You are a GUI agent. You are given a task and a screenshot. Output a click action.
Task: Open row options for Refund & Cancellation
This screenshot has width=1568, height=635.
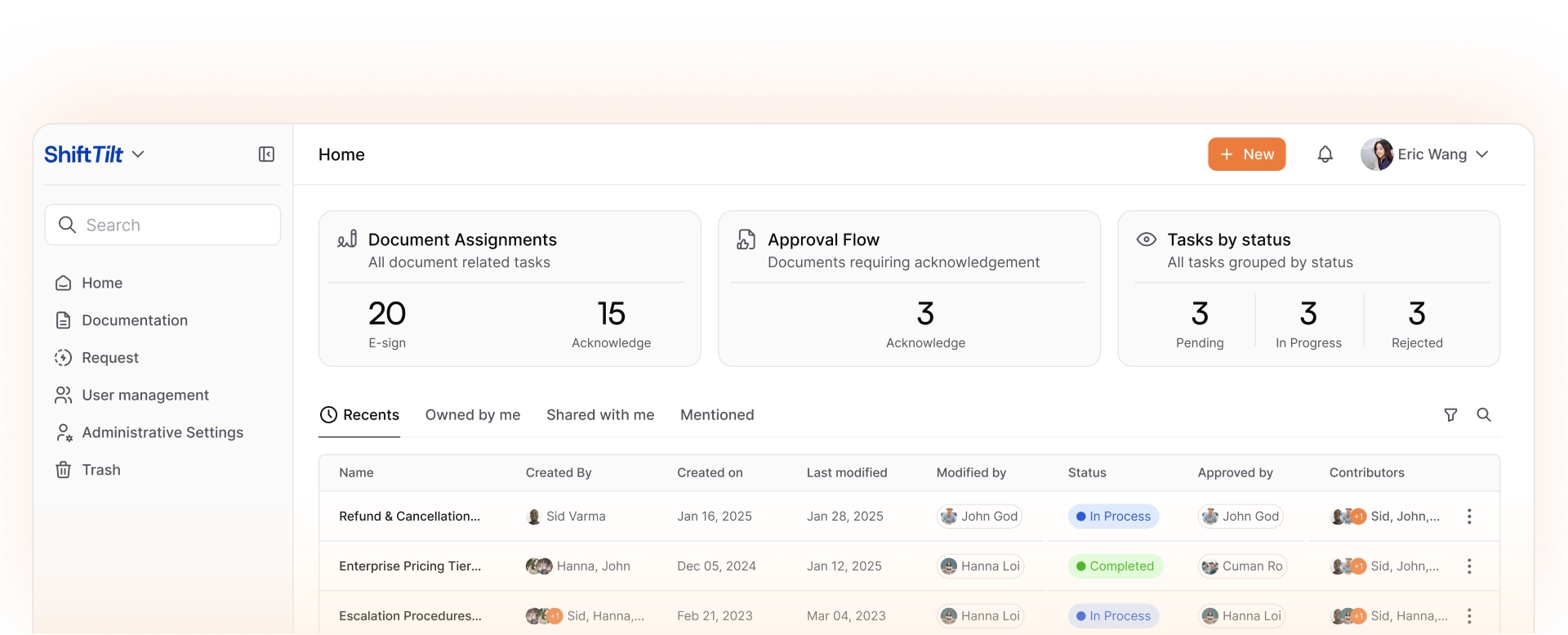[x=1469, y=516]
